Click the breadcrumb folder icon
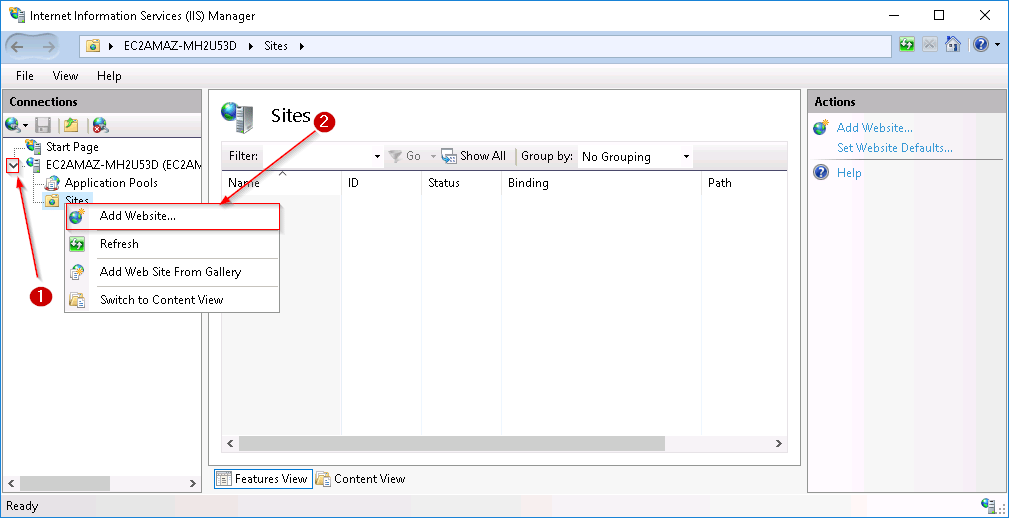The width and height of the screenshot is (1009, 518). coord(94,46)
